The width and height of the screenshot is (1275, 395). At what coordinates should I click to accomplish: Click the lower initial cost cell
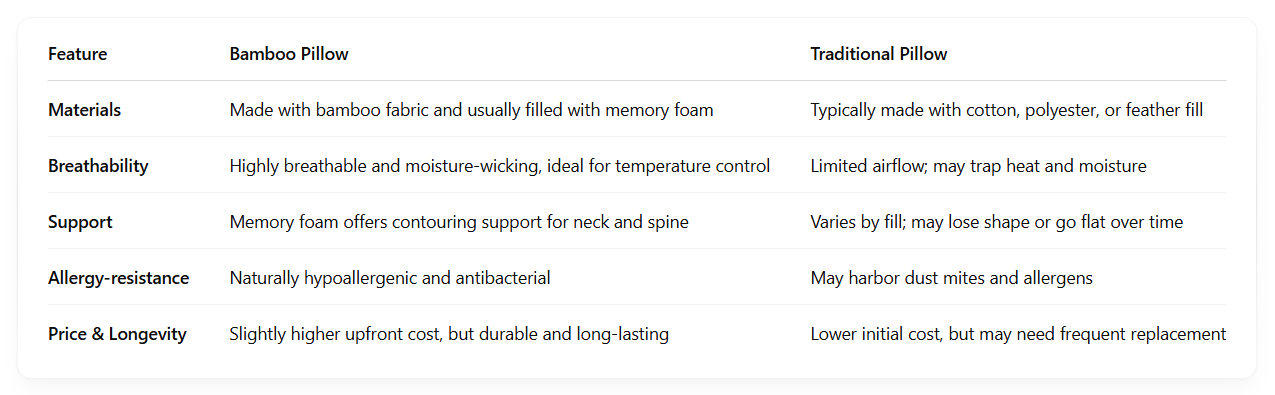(1018, 334)
